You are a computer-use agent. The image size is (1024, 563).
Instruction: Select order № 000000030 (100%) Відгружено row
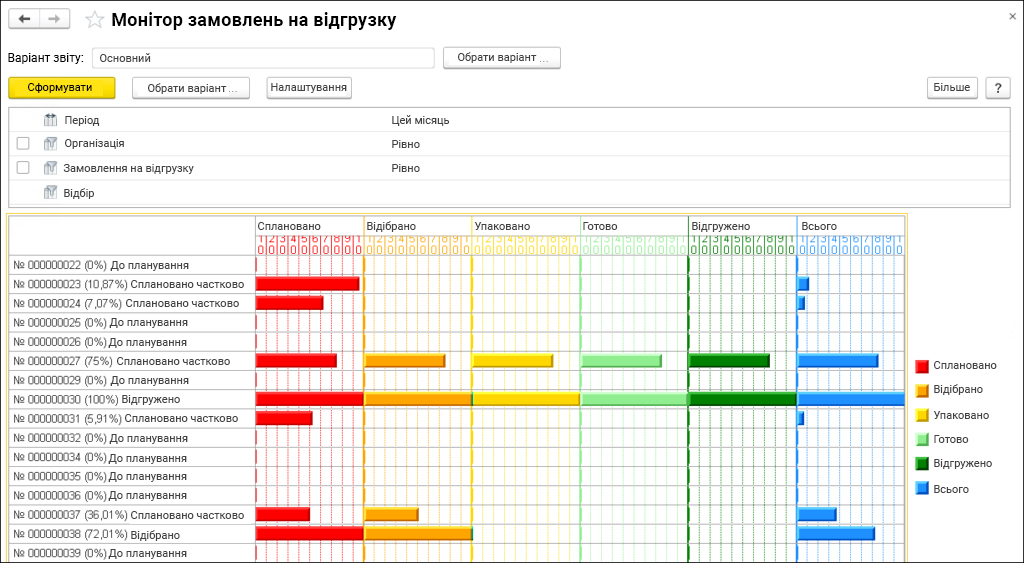133,399
